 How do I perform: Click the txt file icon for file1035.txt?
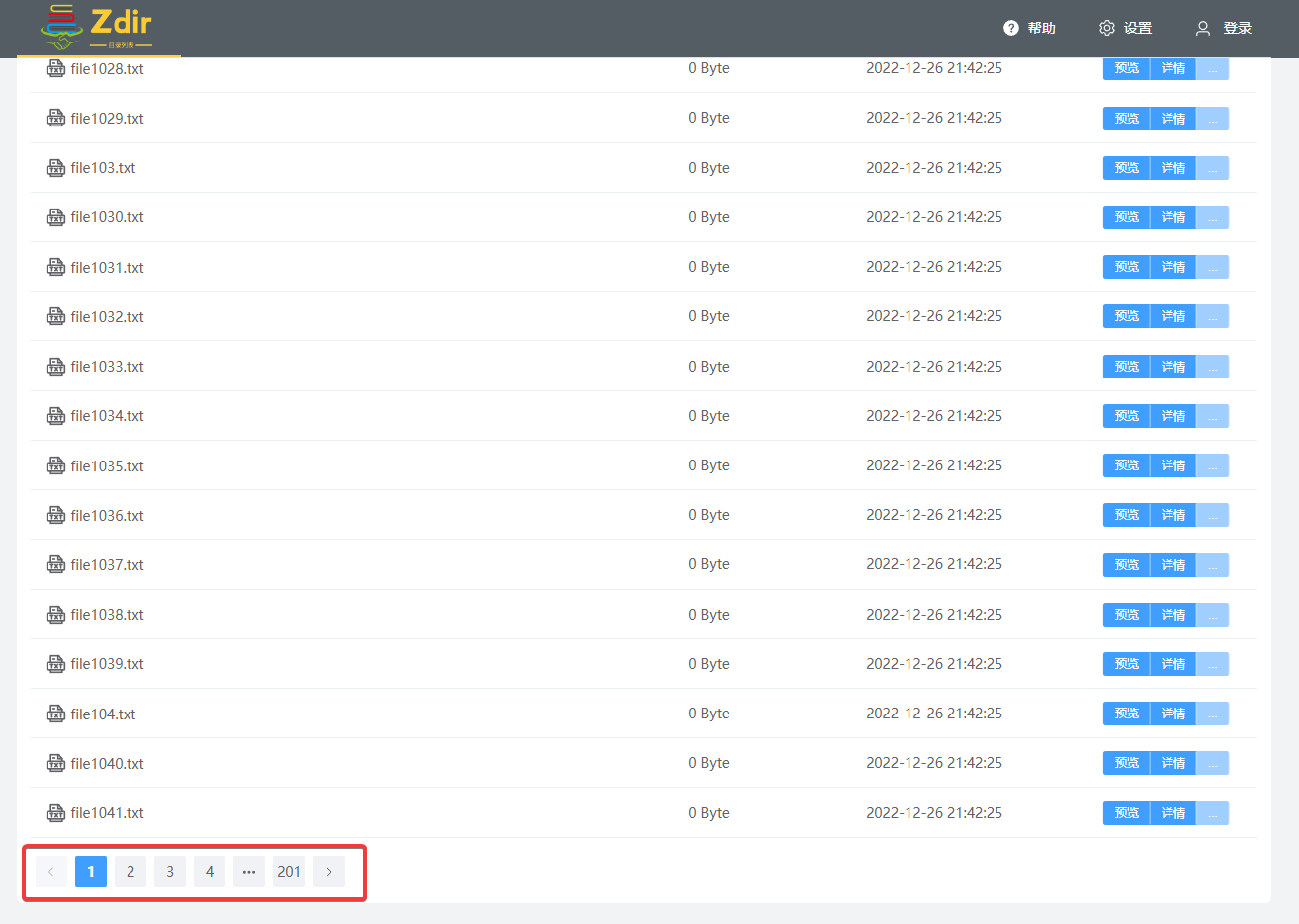click(56, 465)
